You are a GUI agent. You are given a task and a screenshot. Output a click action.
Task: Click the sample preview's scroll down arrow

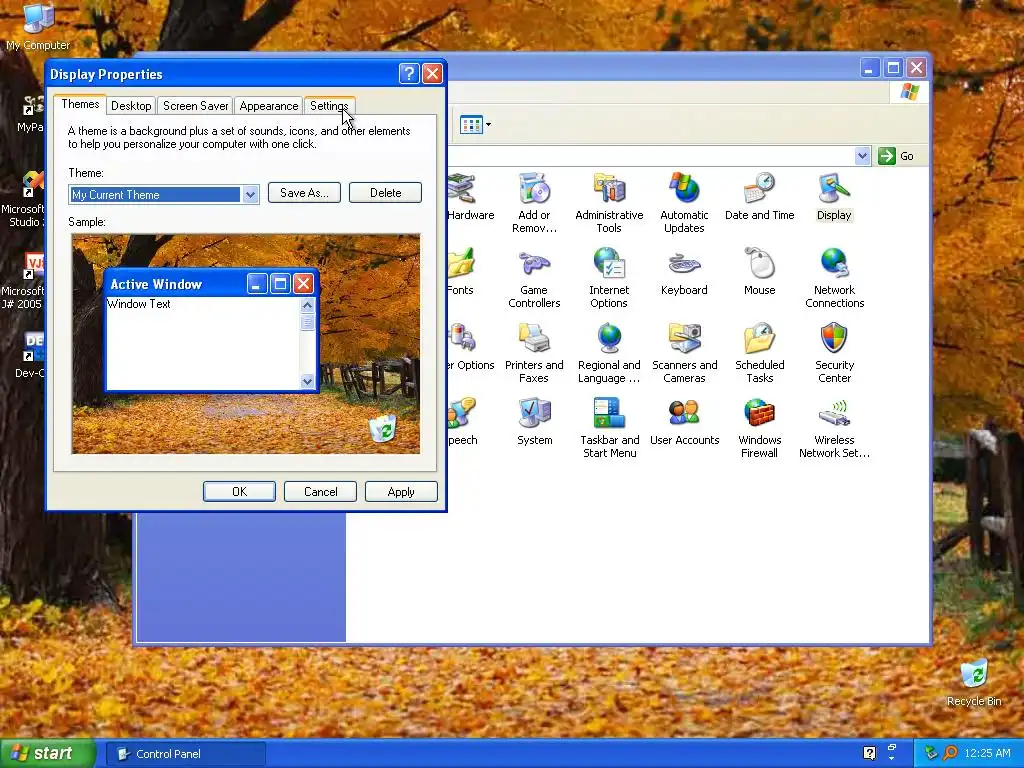point(308,381)
